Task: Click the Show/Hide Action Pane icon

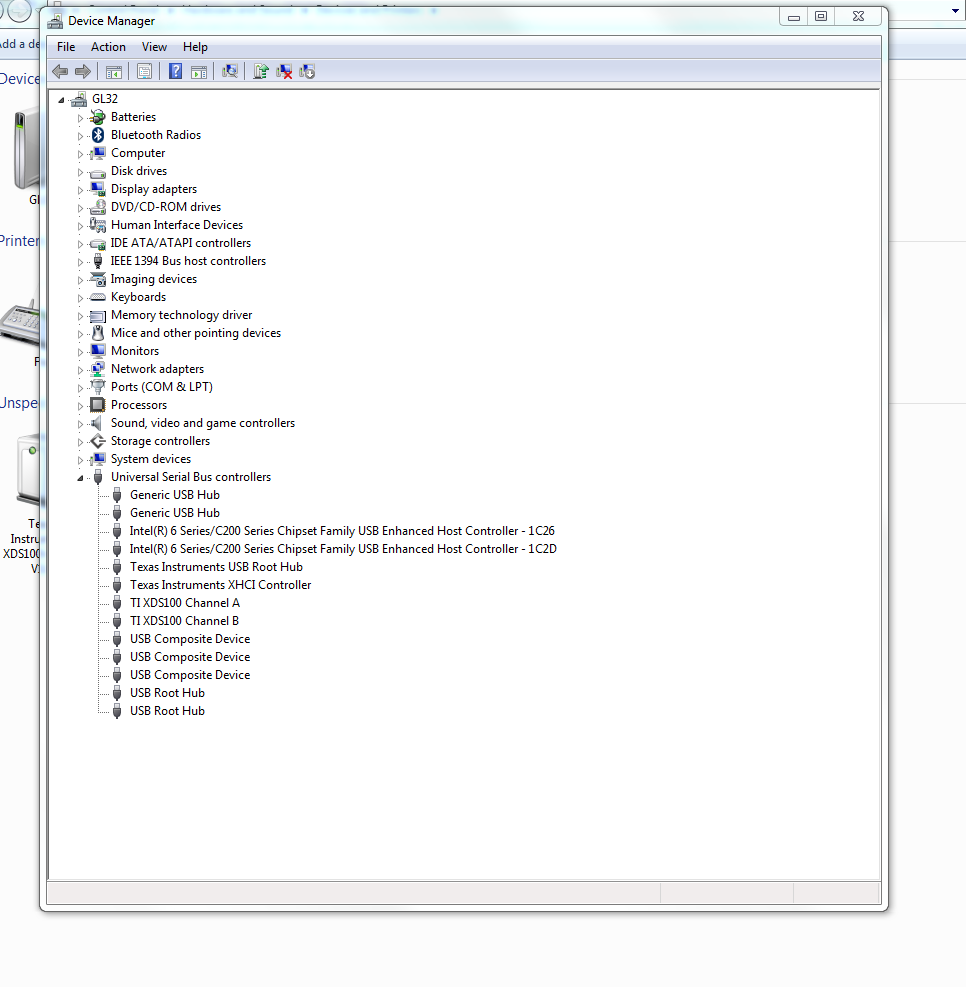Action: coord(199,72)
